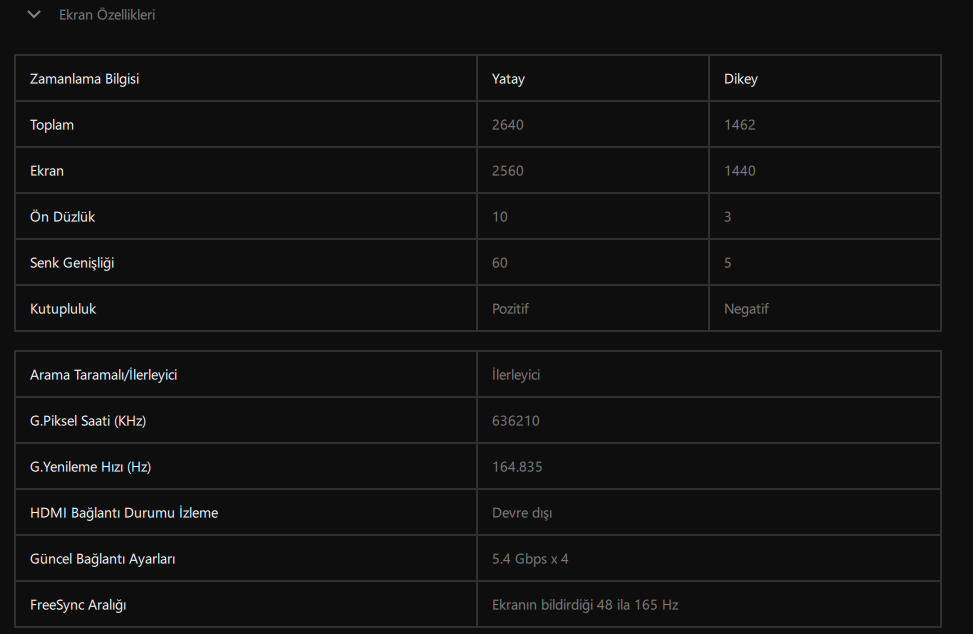Select the 5.4 Gbps x 4 value
Image resolution: width=973 pixels, height=634 pixels.
530,558
